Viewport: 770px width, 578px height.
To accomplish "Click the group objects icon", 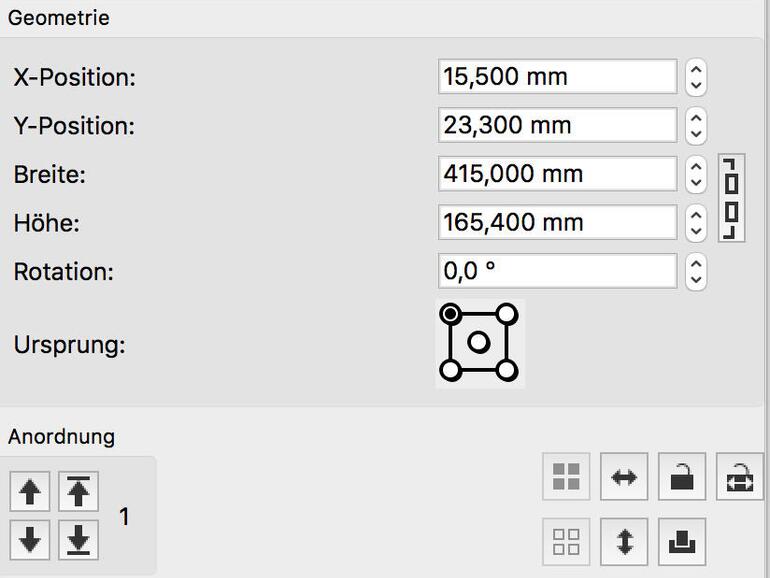I will click(x=566, y=477).
